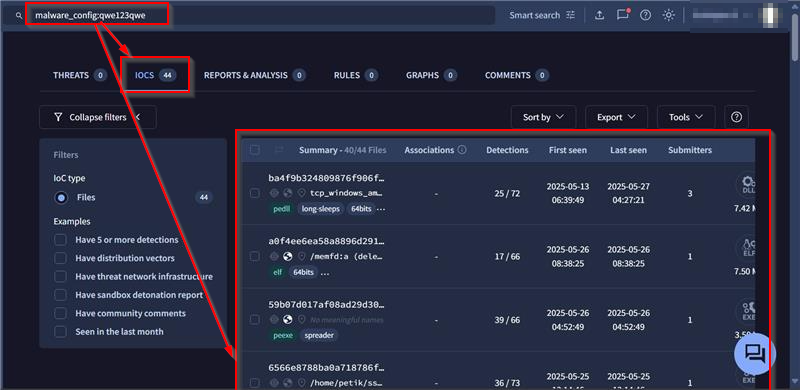Expand more tags in ba4f9b324 row

381,209
